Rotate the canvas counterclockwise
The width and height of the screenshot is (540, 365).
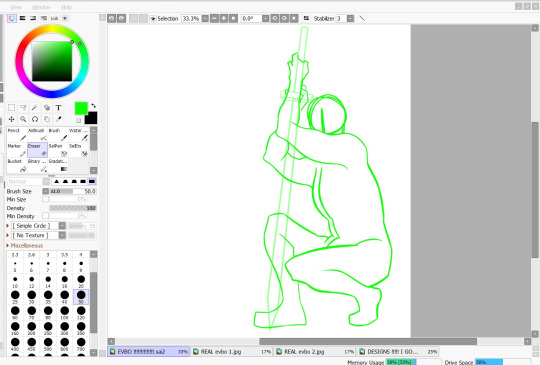(x=275, y=18)
